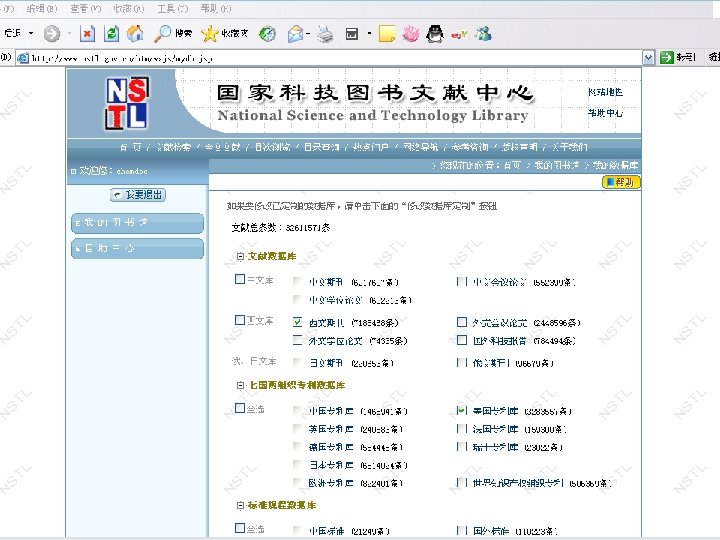Toggle 全选 checkbox in the patent database section
720x540 pixels.
[x=240, y=408]
